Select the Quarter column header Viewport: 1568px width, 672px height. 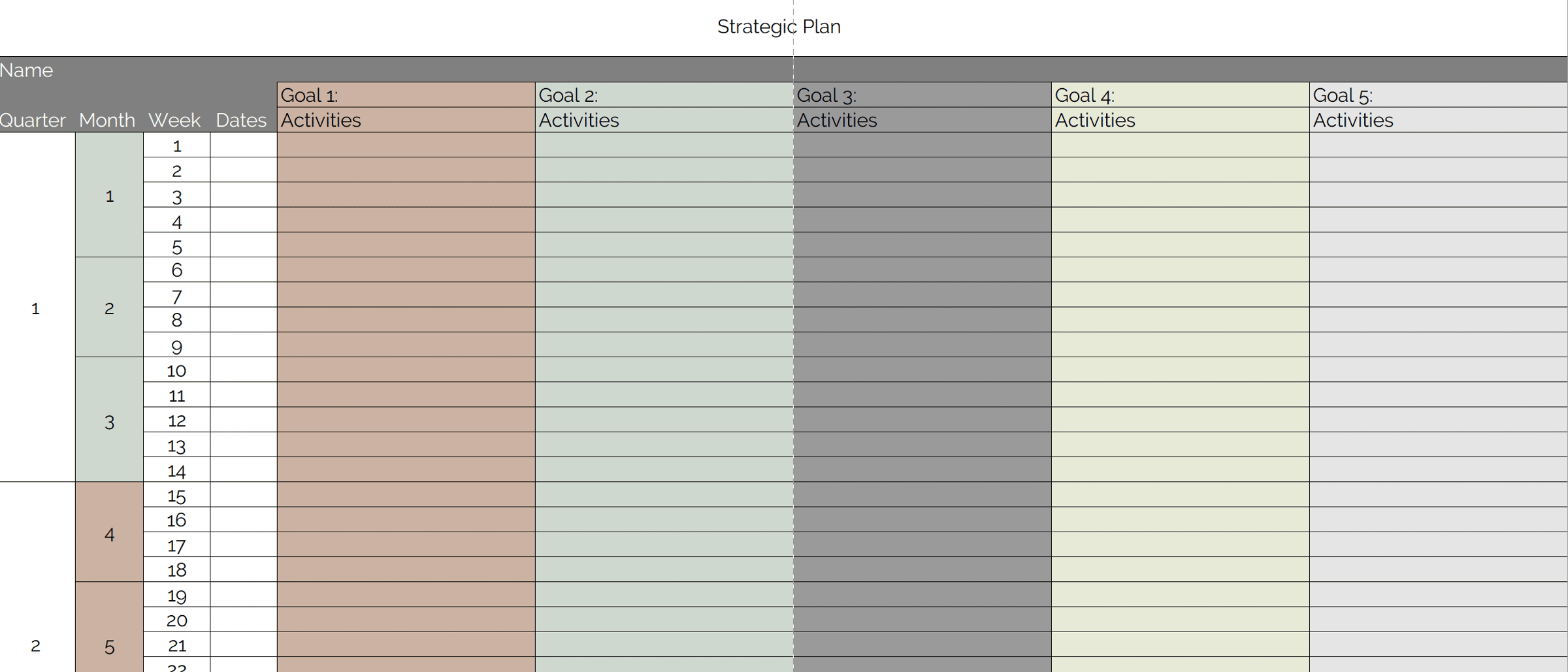pyautogui.click(x=33, y=120)
